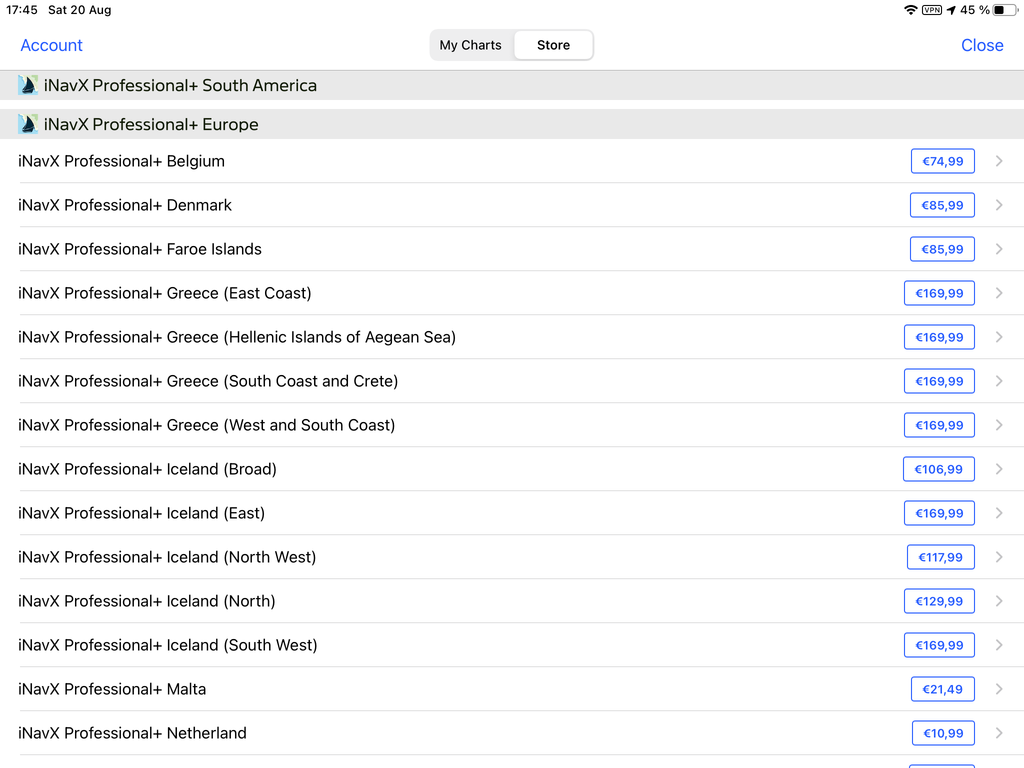Open Netherland details chevron
Screen dimensions: 1024x768
point(999,733)
